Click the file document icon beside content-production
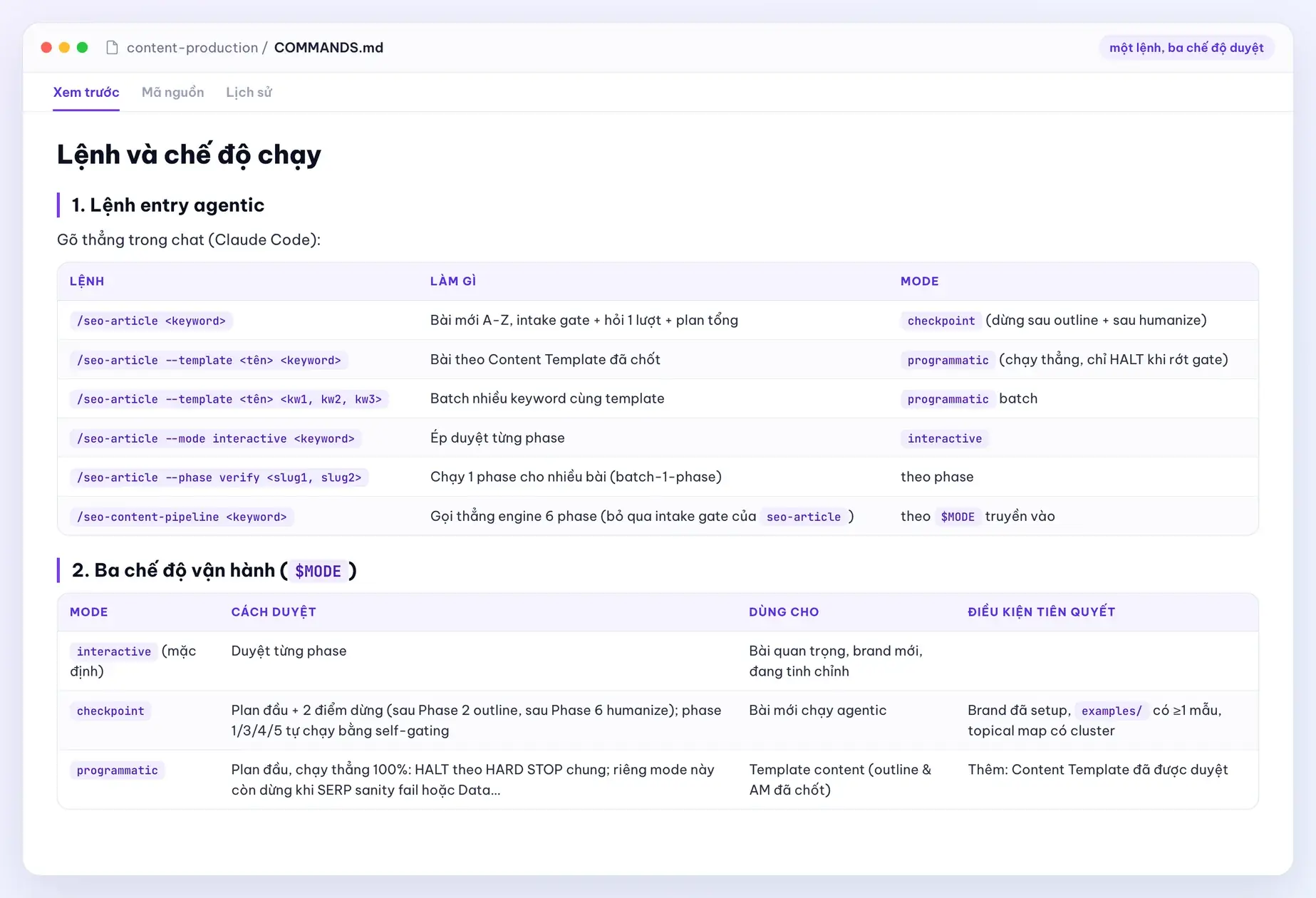The image size is (1316, 898). 112,48
